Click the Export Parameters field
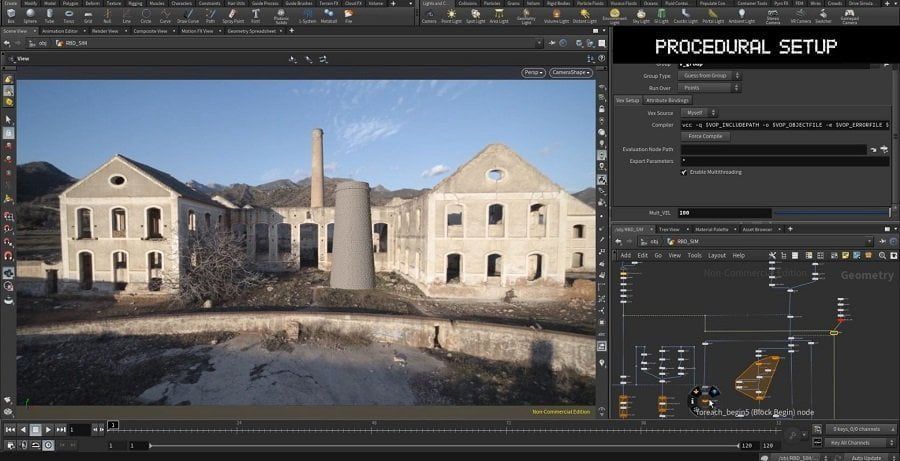 (784, 161)
